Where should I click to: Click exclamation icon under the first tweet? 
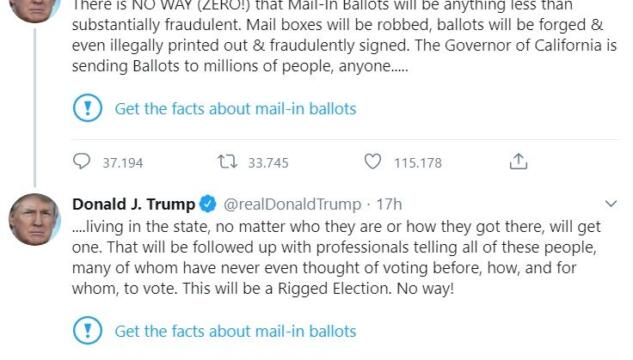coord(88,108)
